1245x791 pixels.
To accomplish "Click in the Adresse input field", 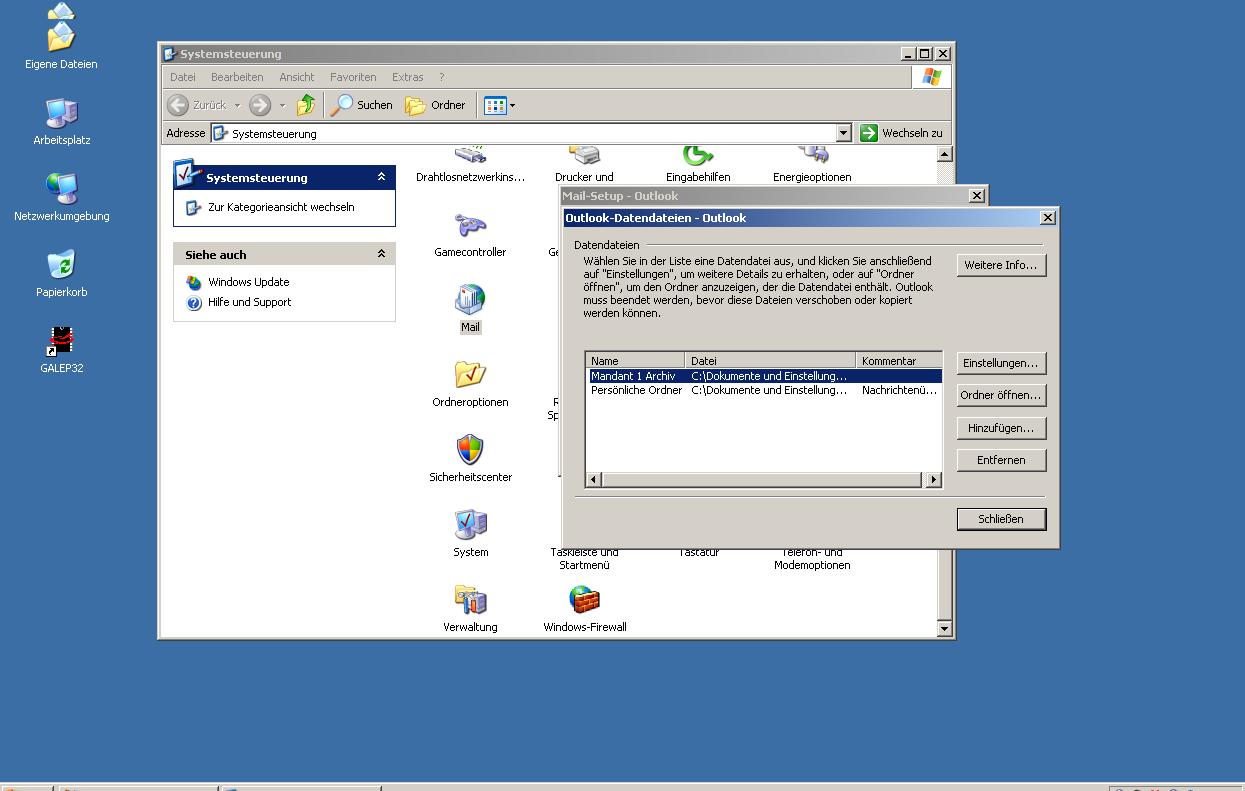I will point(523,133).
